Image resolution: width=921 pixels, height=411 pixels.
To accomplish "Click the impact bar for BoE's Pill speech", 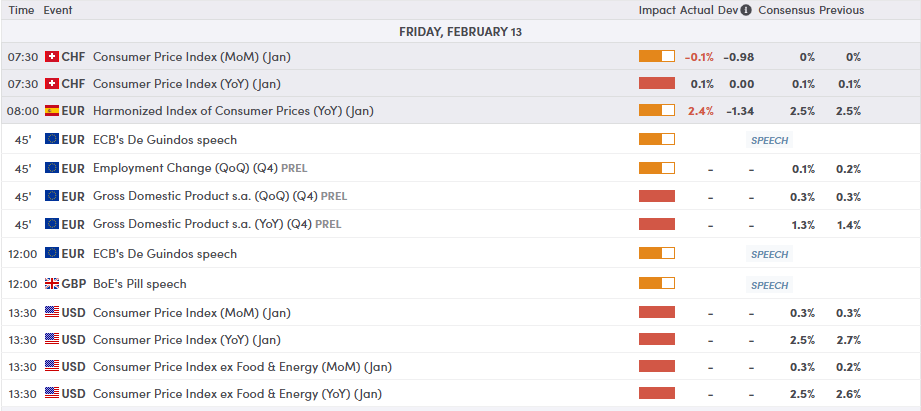I will [657, 284].
